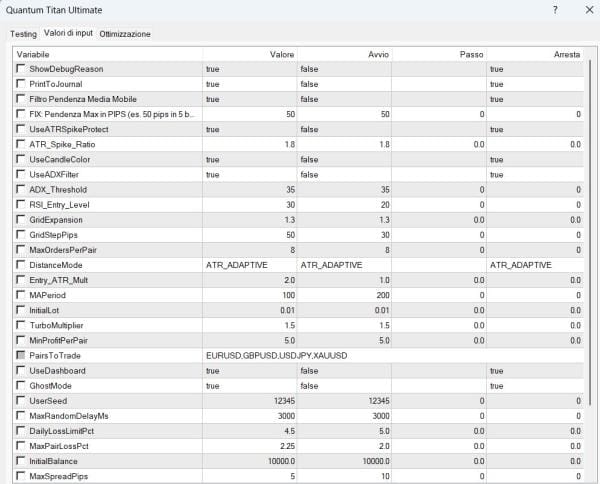Screen dimensions: 600x484
Task: Select MaxSpreadPips Avvio value 10
Action: click(344, 476)
